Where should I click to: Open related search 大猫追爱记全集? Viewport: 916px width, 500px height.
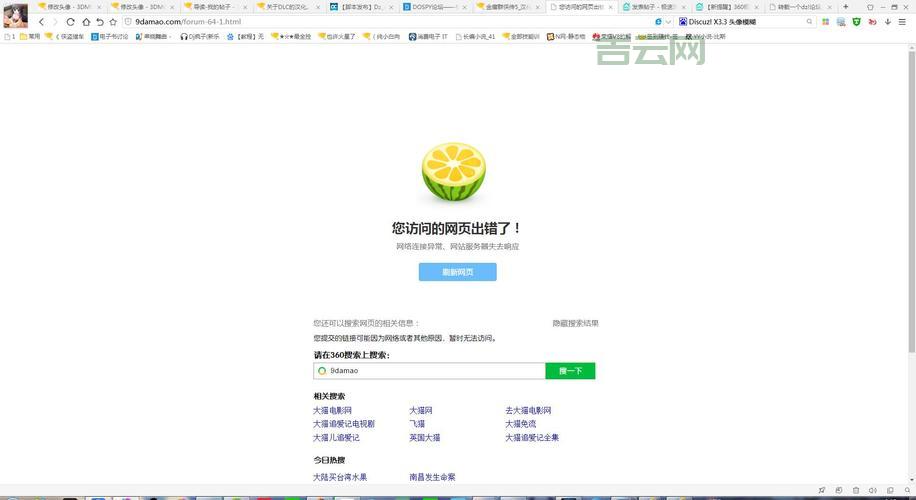532,438
